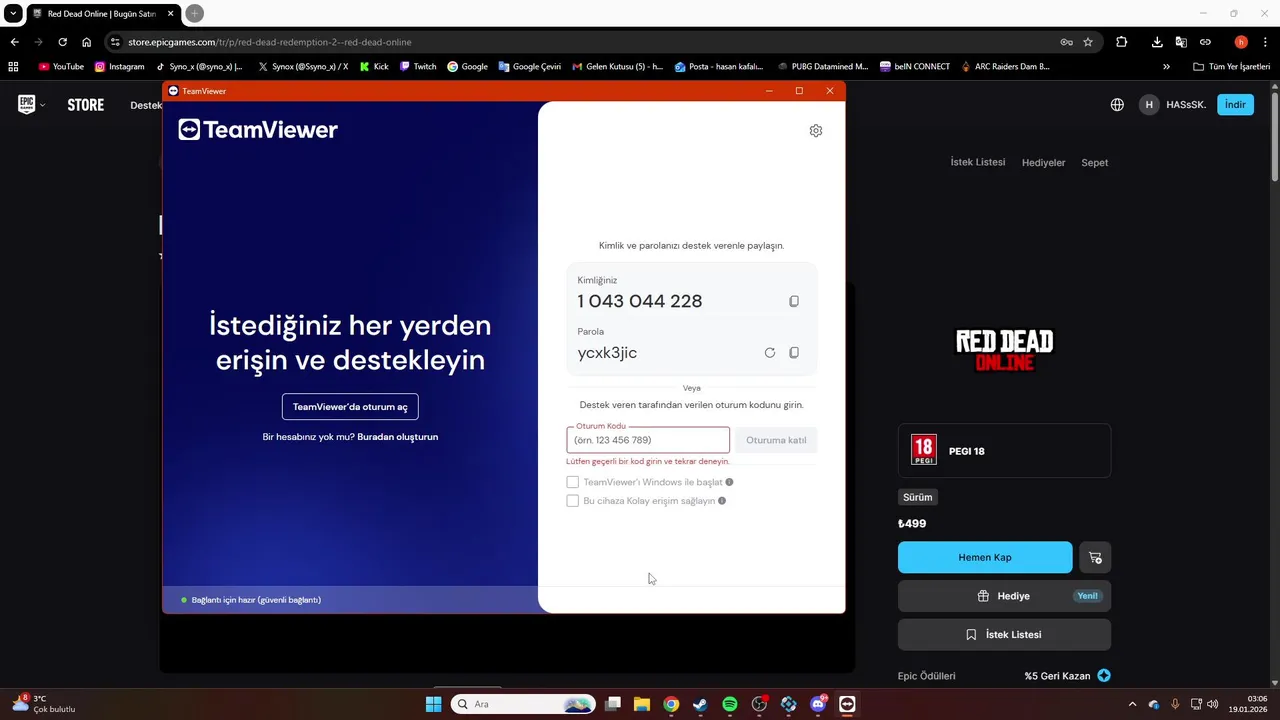This screenshot has width=1280, height=720.
Task: Open Discord from the taskbar
Action: [x=818, y=704]
